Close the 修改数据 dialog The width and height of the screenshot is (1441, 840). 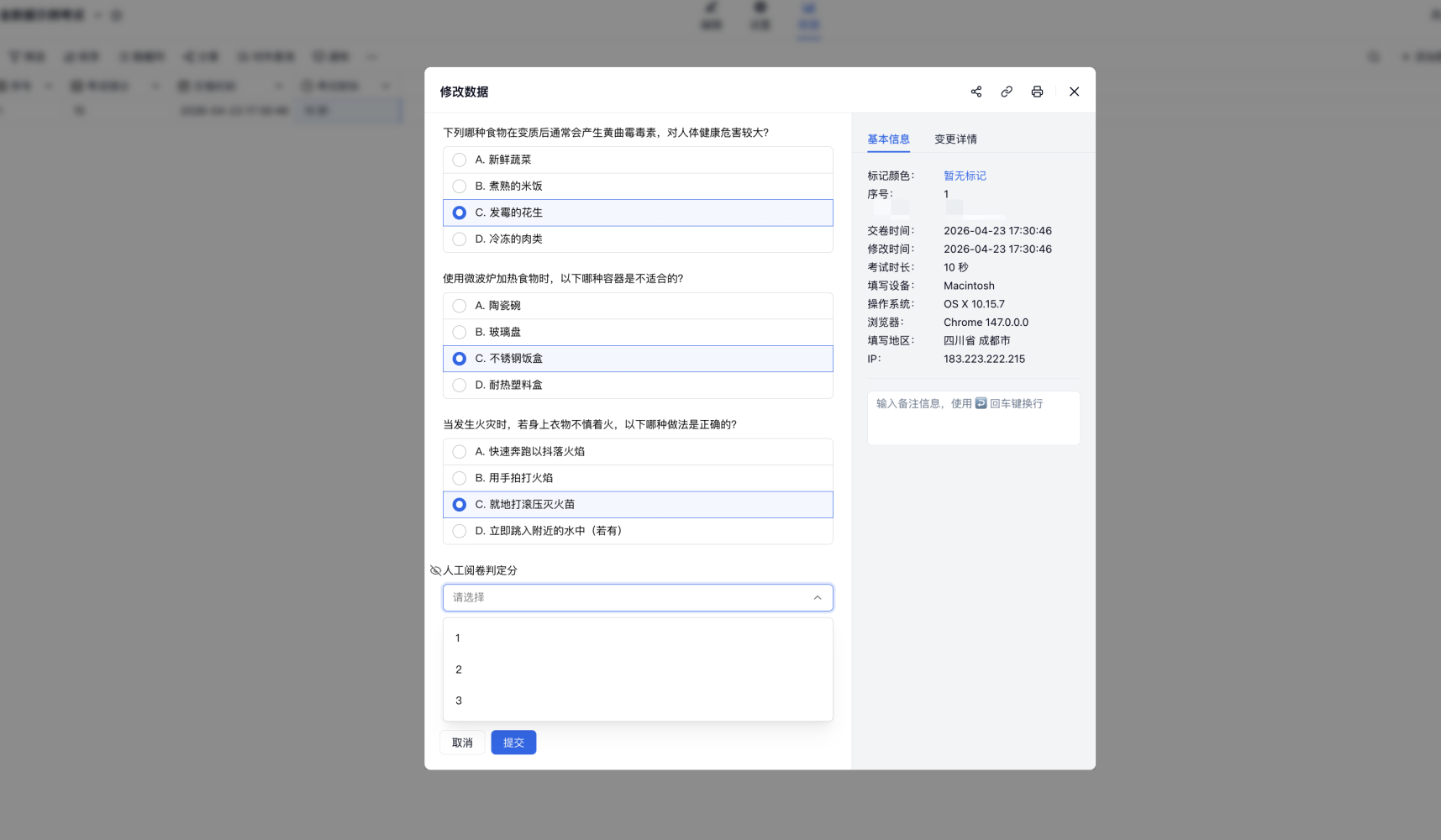tap(1074, 92)
